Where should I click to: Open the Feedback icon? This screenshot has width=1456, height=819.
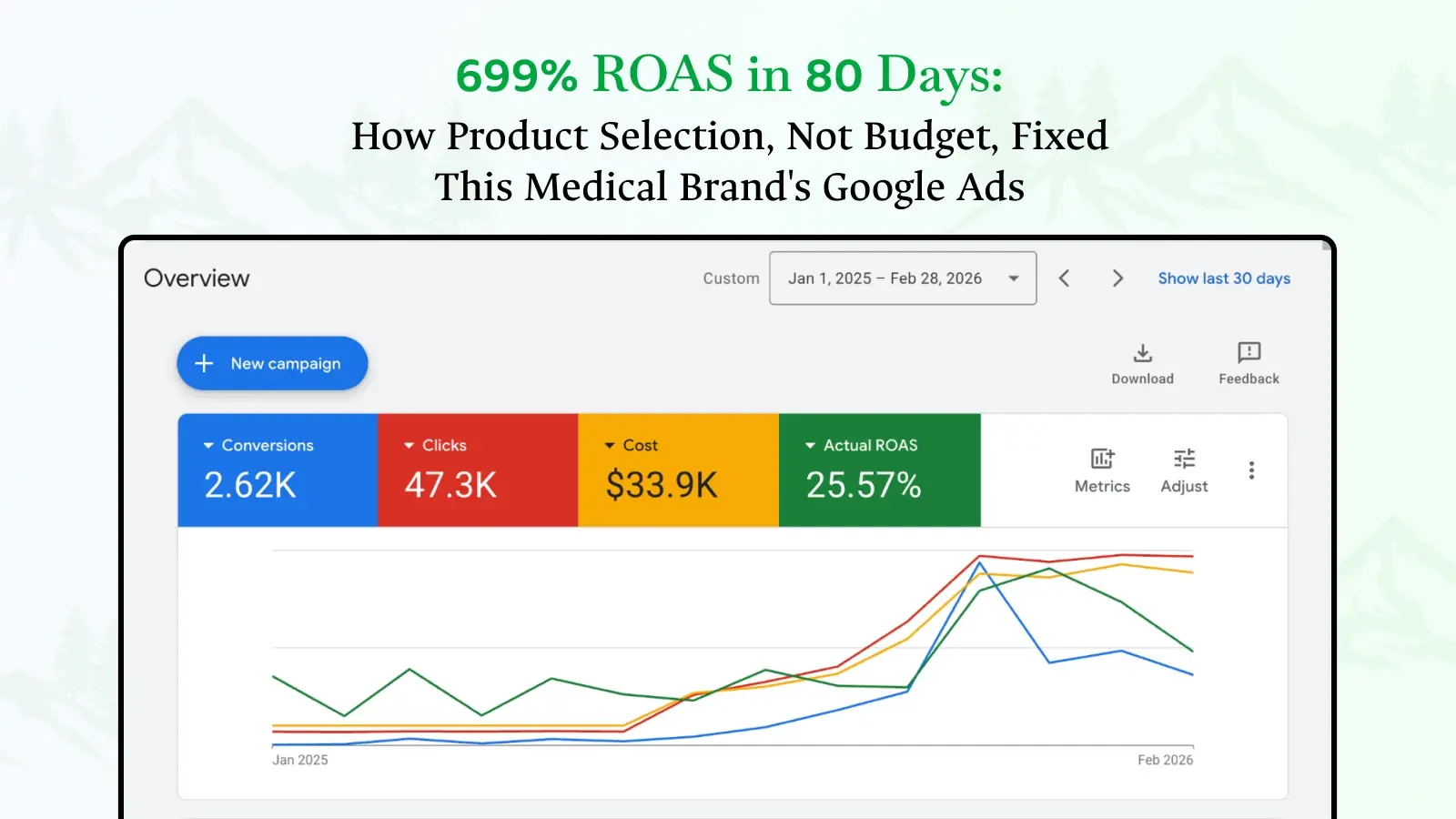click(x=1249, y=353)
